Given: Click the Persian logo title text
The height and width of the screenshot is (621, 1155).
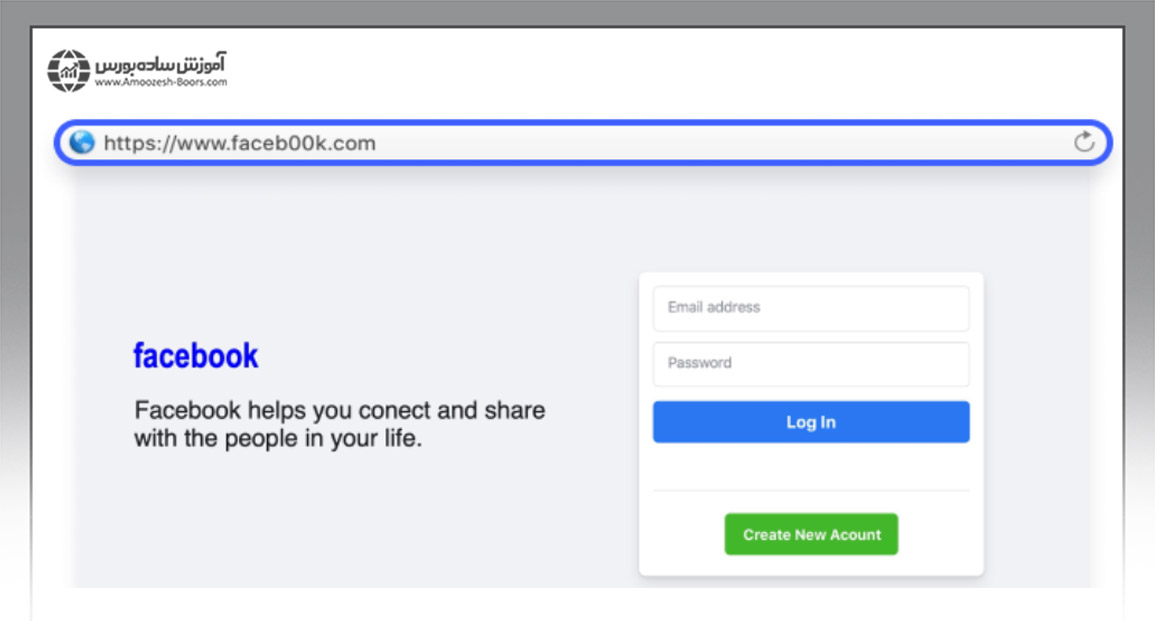Looking at the screenshot, I should pos(161,65).
